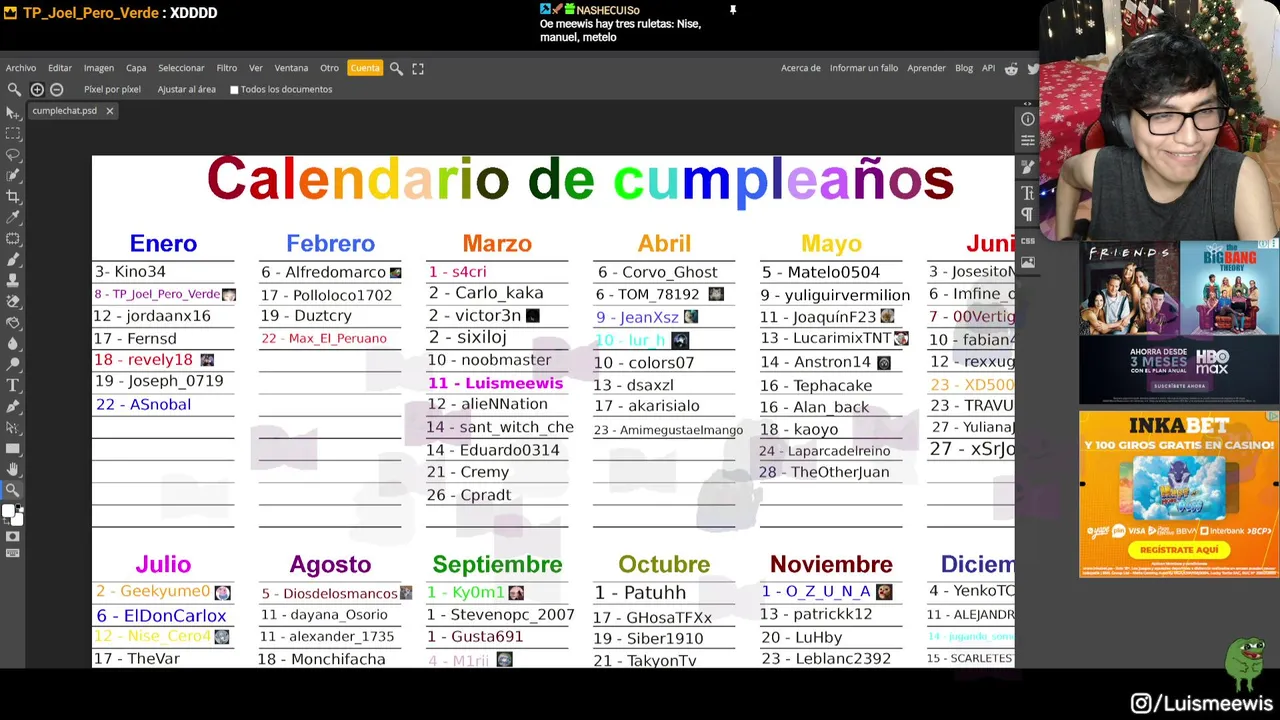Open the Filtro menu

[227, 68]
